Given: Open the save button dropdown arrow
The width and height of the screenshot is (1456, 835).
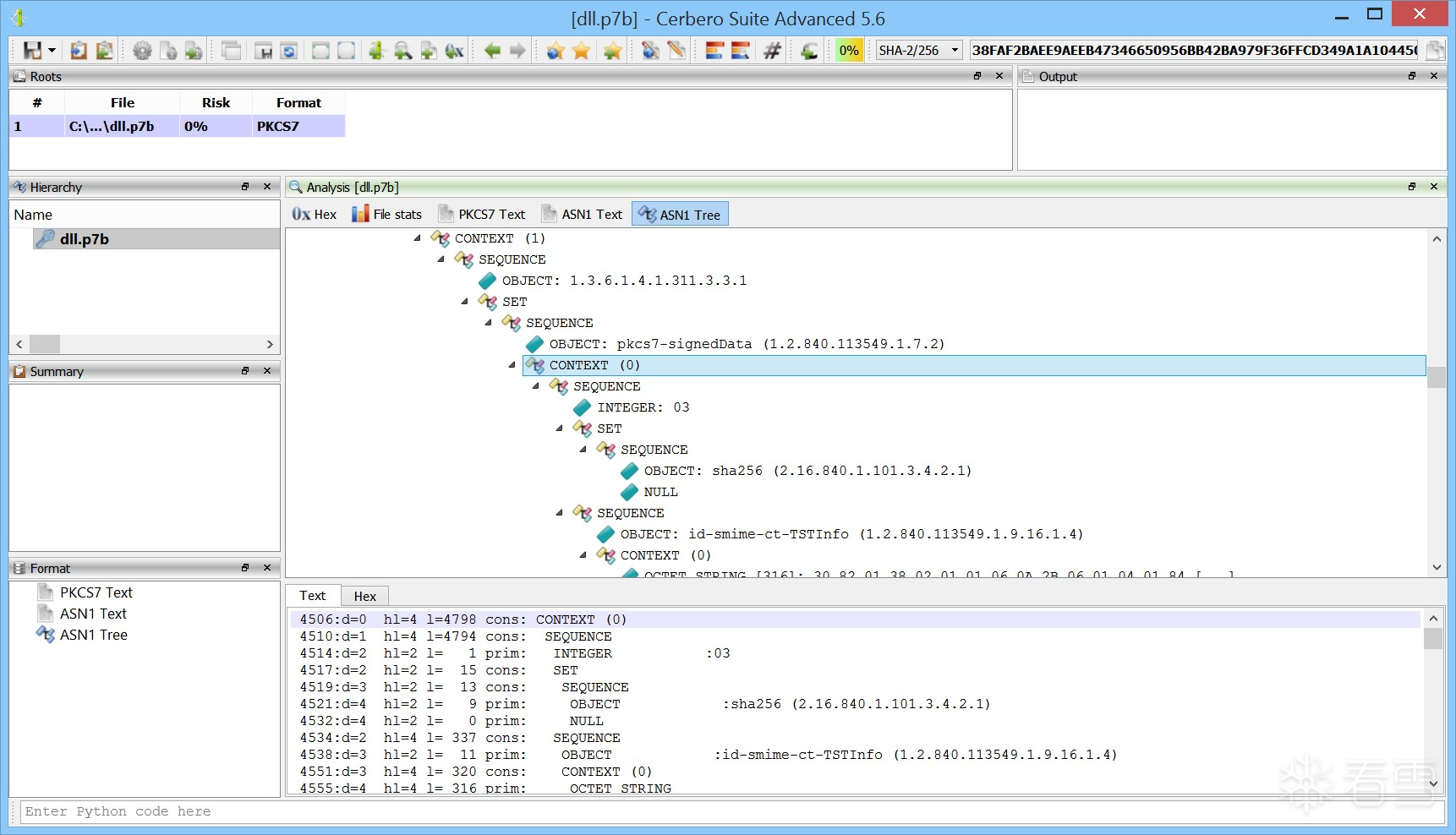Looking at the screenshot, I should (x=52, y=51).
